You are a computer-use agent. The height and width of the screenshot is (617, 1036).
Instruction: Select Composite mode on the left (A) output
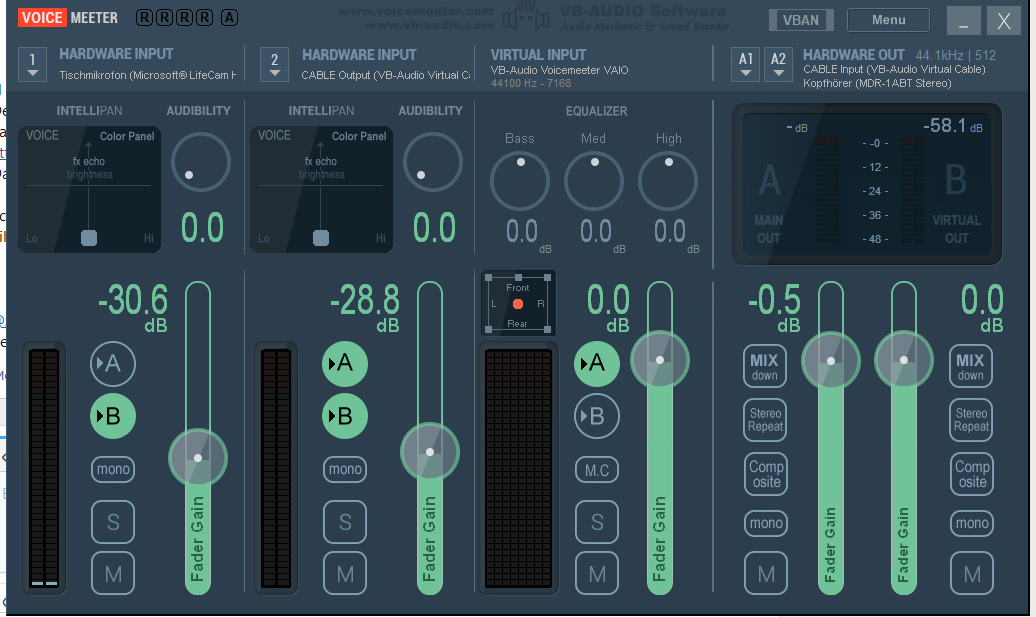tap(766, 474)
